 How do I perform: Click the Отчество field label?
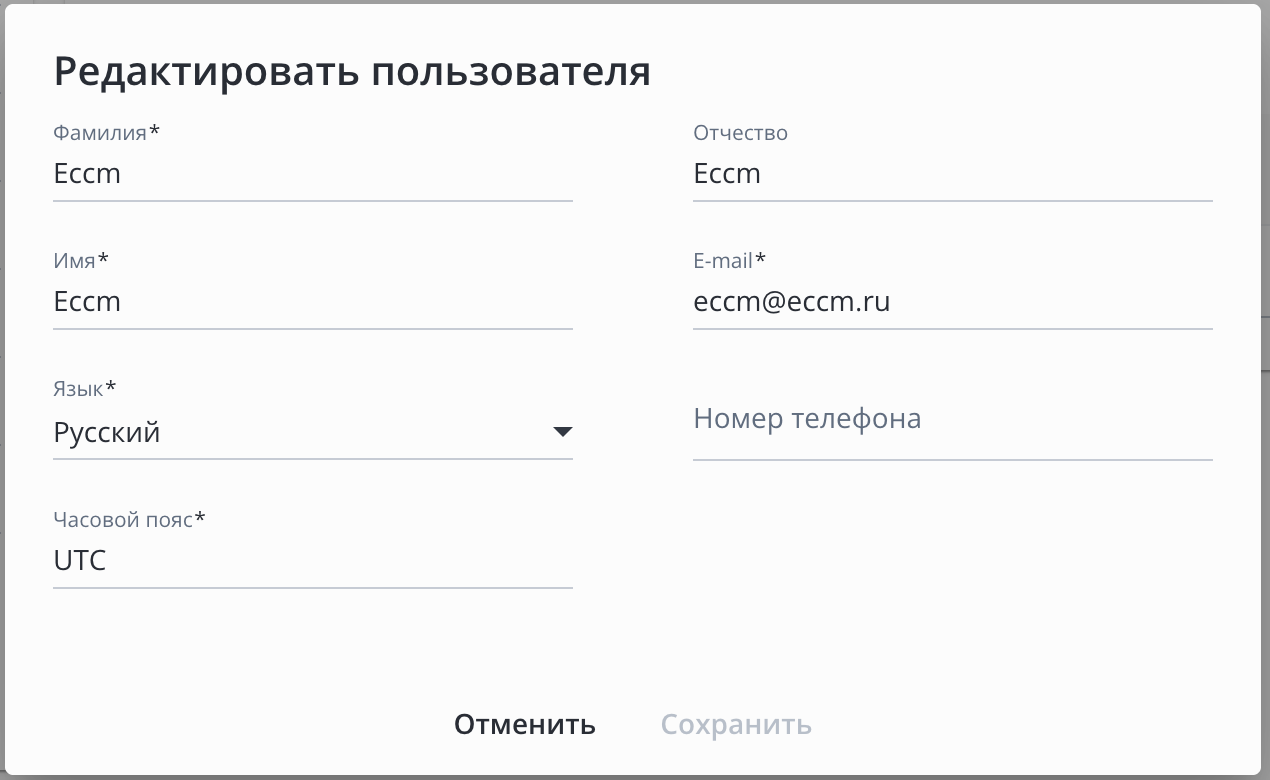tap(740, 133)
